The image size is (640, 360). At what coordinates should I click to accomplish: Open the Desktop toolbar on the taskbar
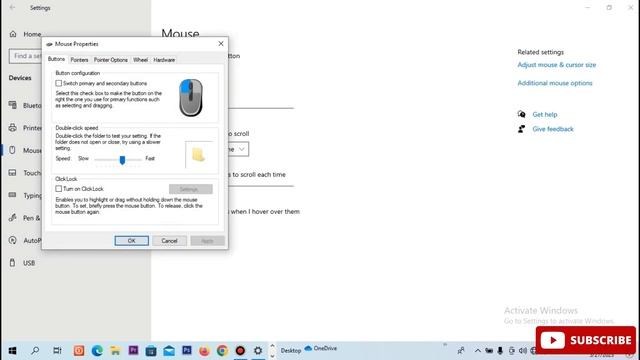click(291, 351)
